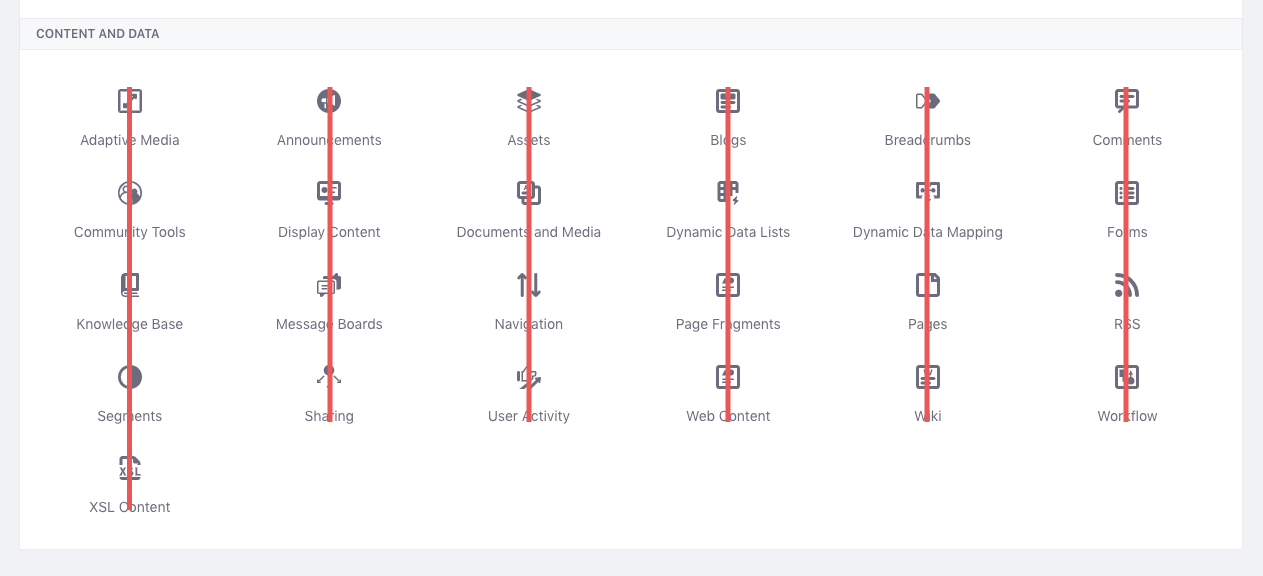This screenshot has height=576, width=1263.
Task: Open the User Activity icon
Action: (x=529, y=377)
